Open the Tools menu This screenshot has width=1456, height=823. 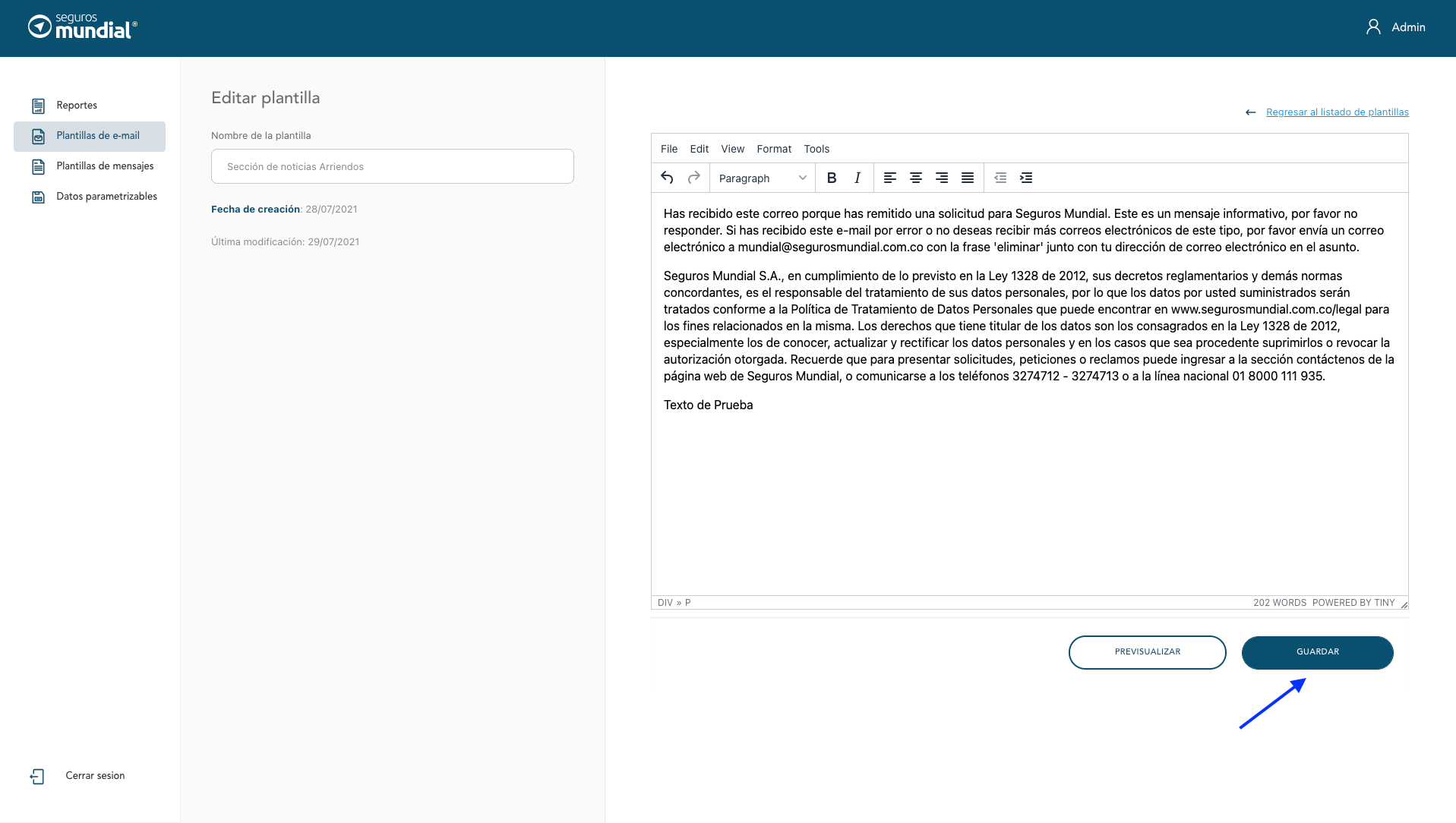click(x=816, y=149)
